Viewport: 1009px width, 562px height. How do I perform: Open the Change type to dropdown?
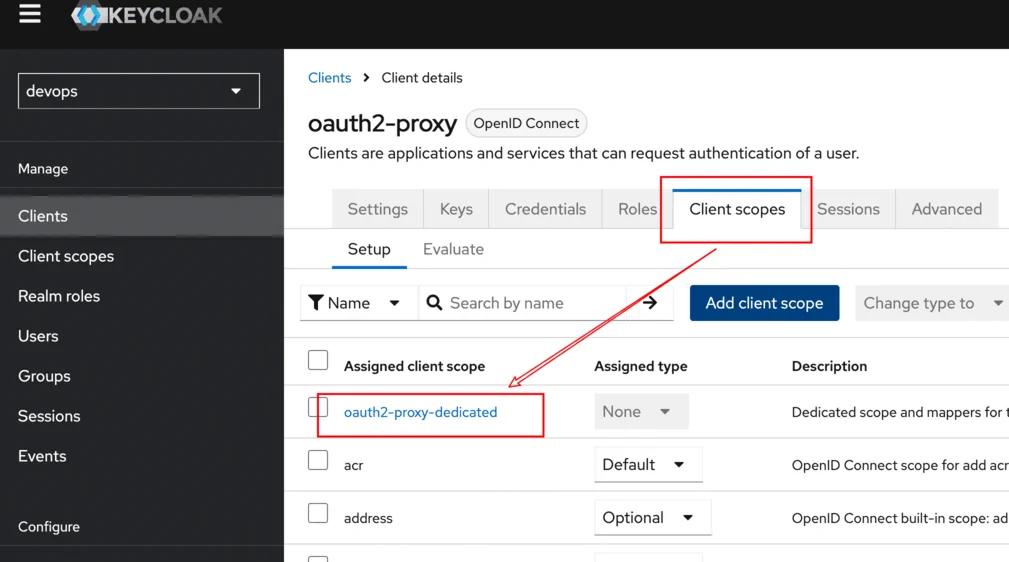(x=931, y=303)
